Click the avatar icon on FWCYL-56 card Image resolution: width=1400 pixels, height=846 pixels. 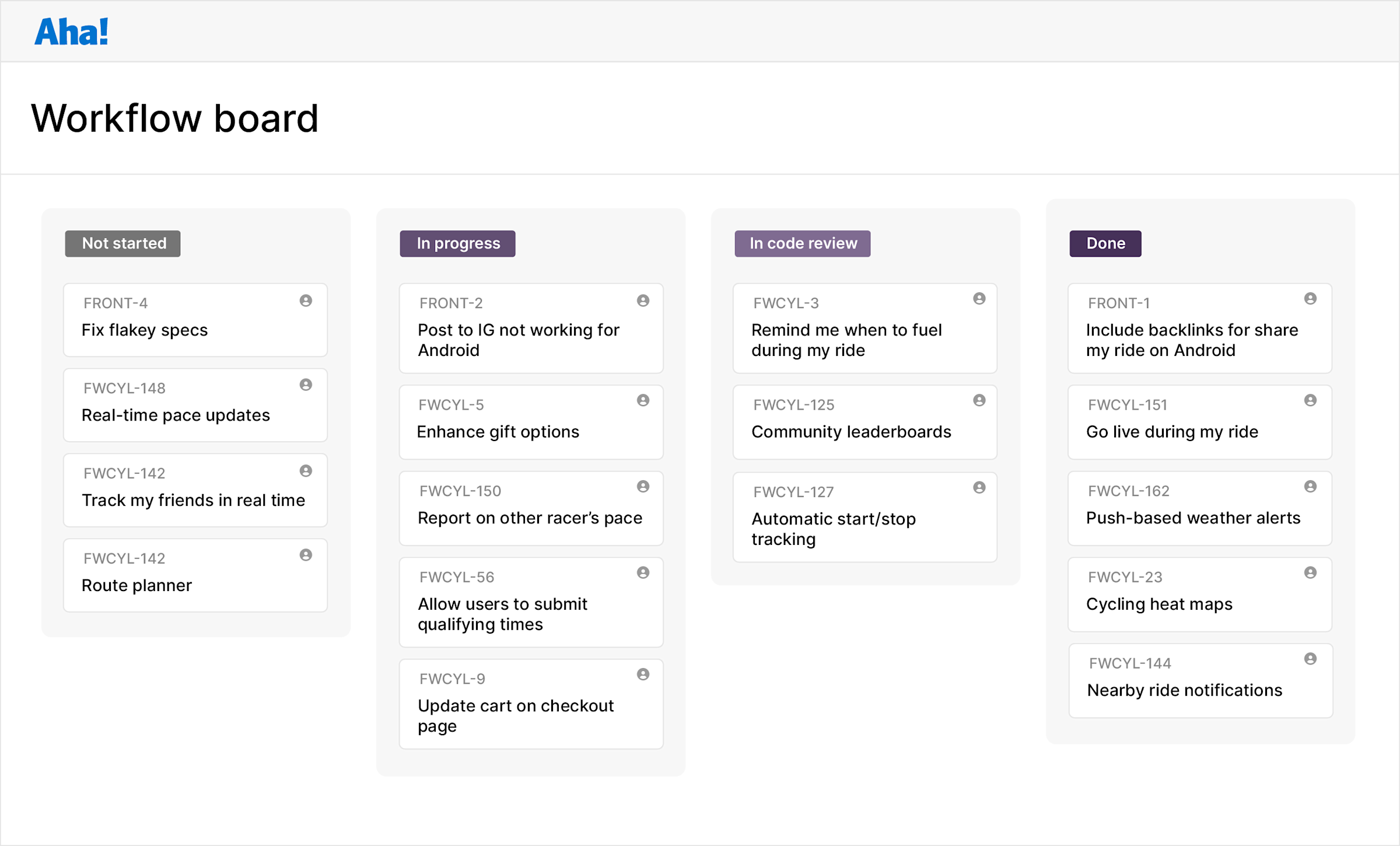pyautogui.click(x=642, y=574)
